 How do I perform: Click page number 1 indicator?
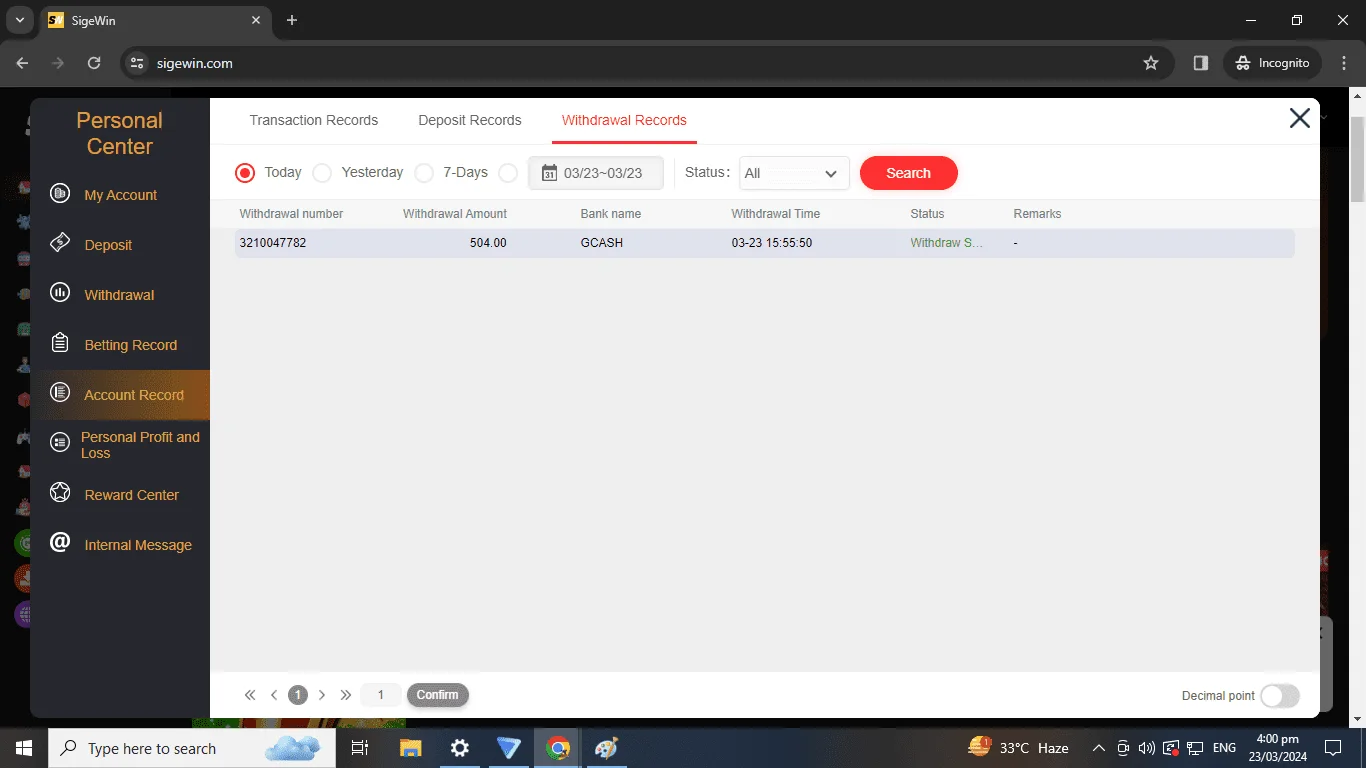tap(298, 695)
